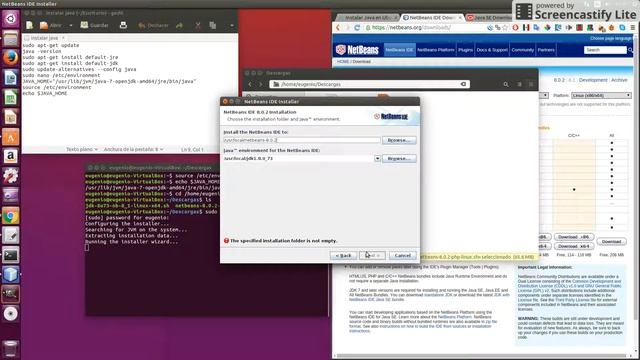Select gedit 'instalar java' document tab
Viewport: 640px width, 360px height.
pos(44,38)
